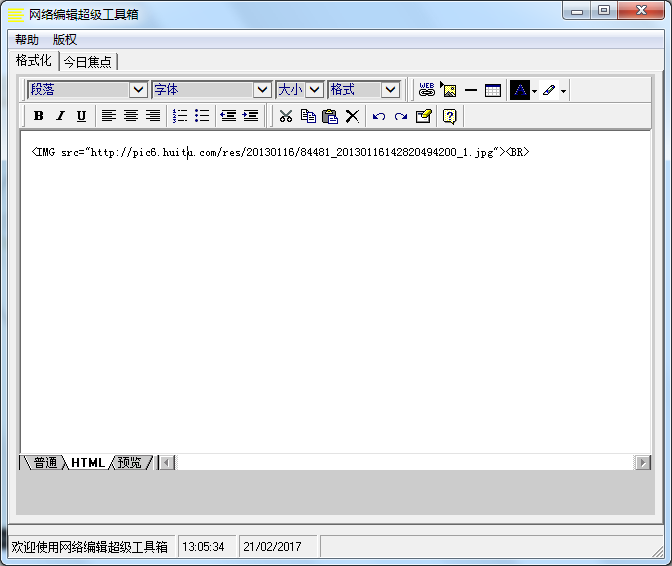Viewport: 672px width, 566px height.
Task: Center align the text
Action: pyautogui.click(x=131, y=116)
